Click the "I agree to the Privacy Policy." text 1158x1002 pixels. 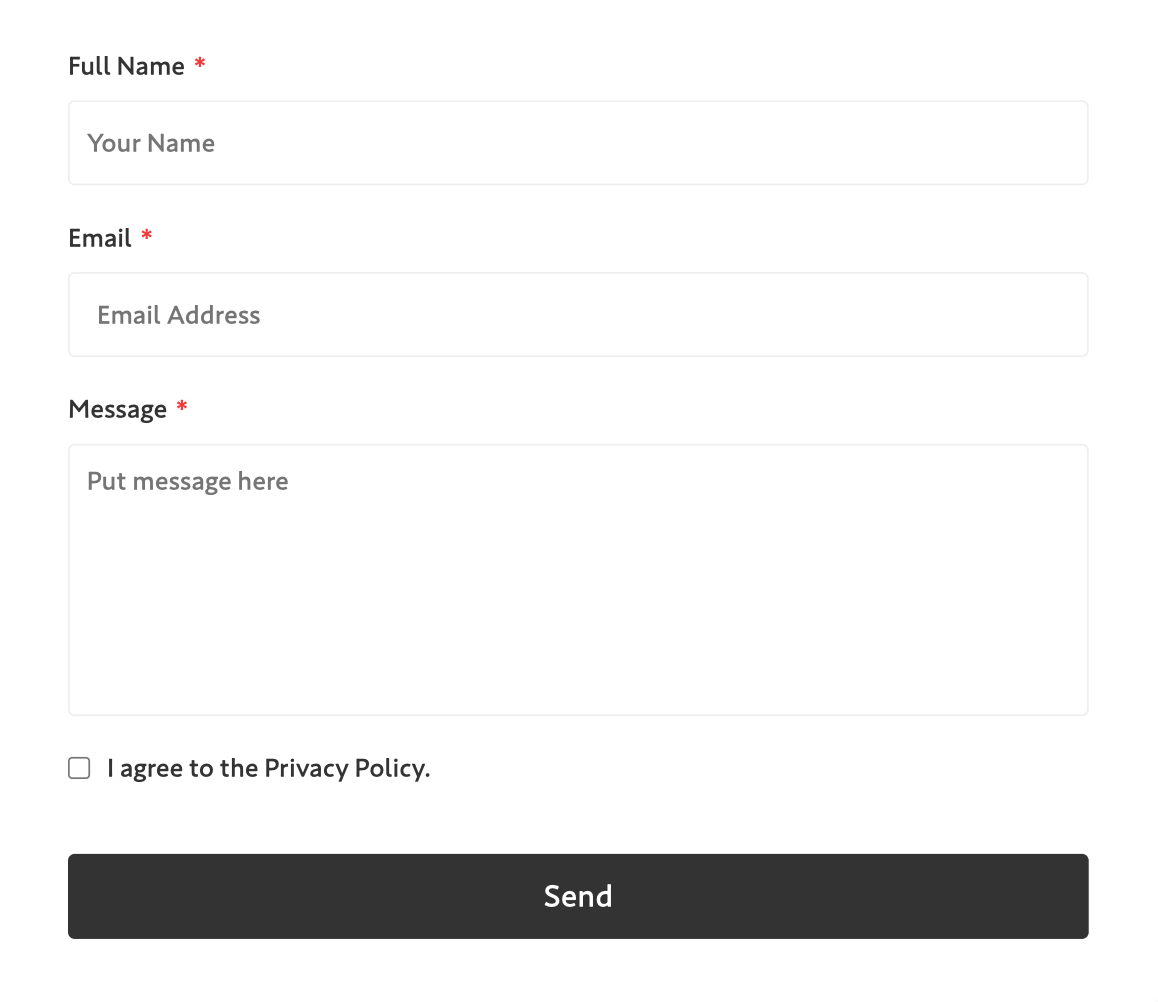(x=268, y=769)
